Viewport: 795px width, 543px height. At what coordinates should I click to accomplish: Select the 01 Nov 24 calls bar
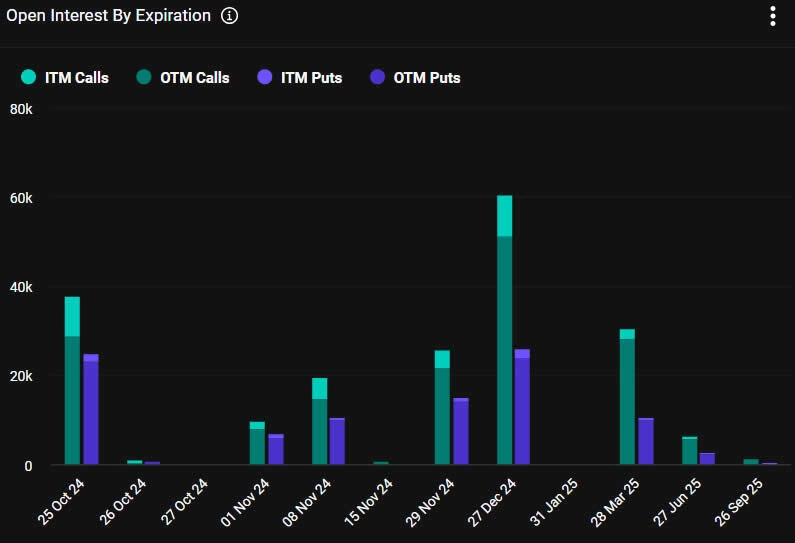click(257, 443)
